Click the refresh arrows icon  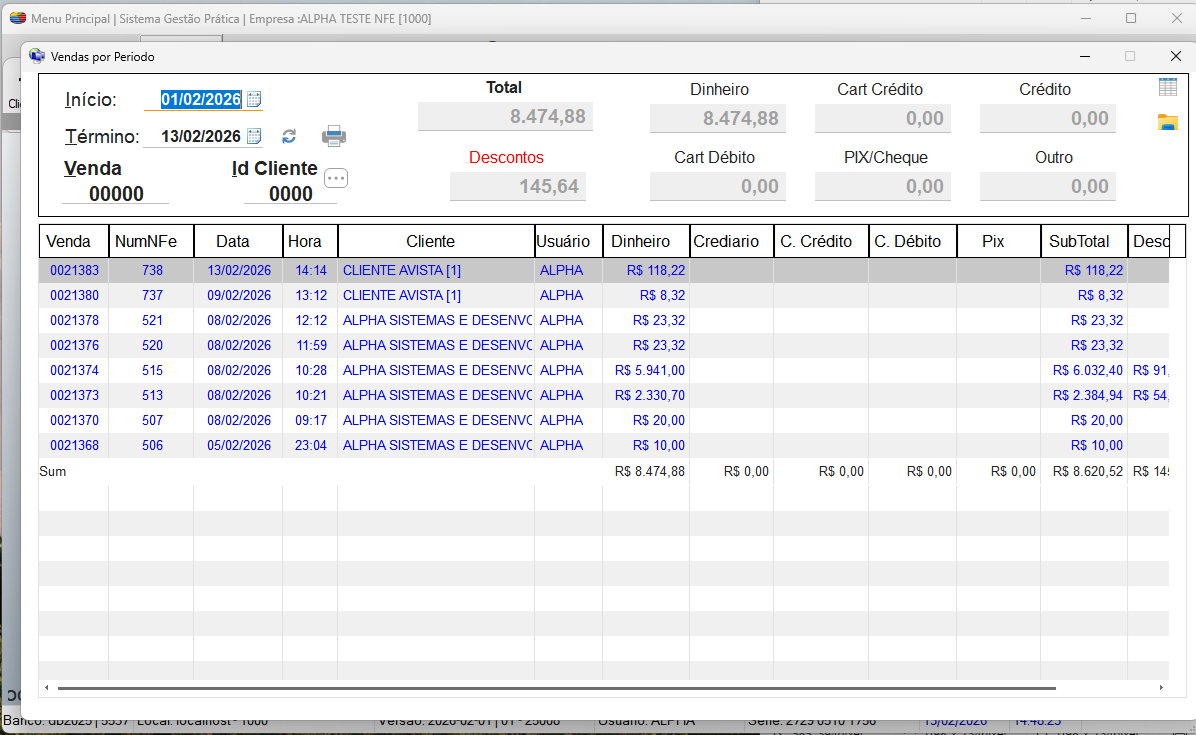289,137
